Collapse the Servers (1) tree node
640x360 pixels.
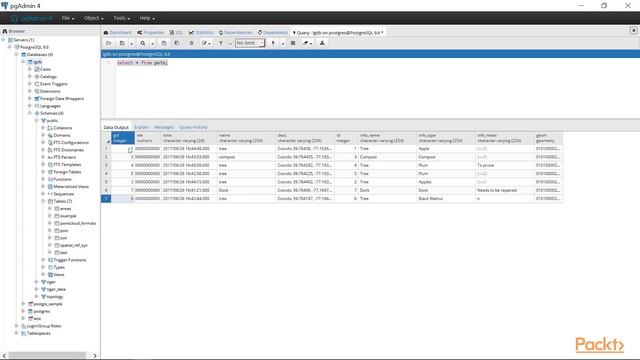click(x=3, y=40)
